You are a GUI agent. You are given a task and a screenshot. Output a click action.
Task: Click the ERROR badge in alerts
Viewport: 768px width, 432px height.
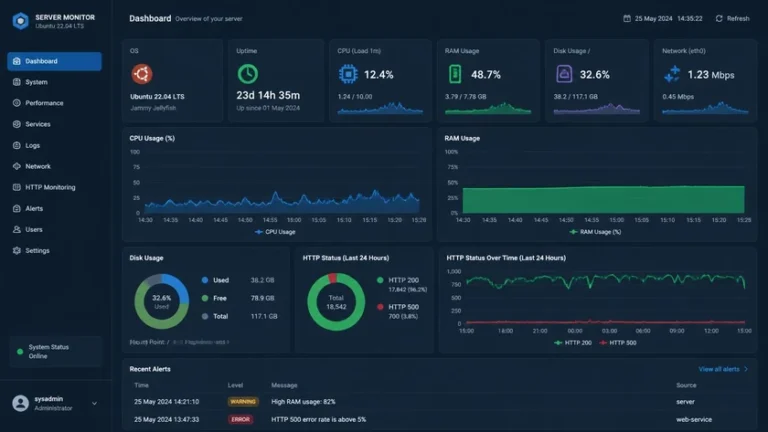240,420
